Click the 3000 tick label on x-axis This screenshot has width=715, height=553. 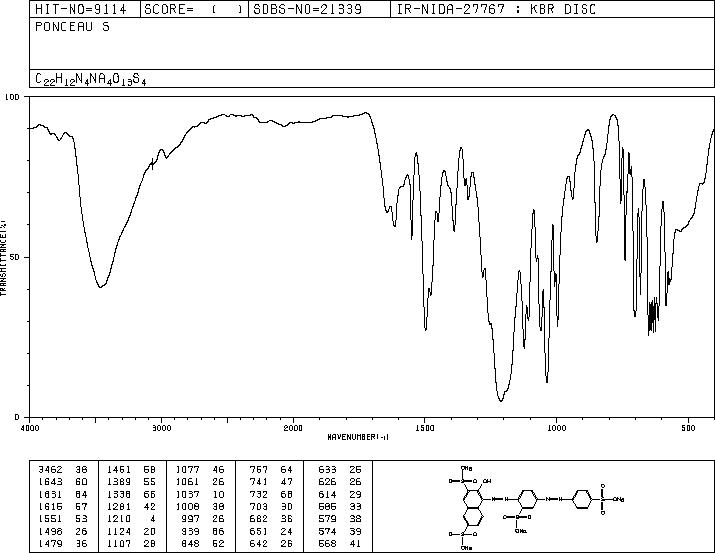[x=161, y=428]
